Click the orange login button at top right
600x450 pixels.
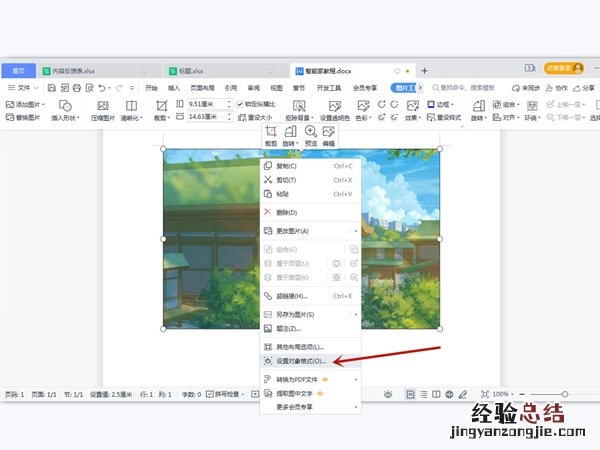pos(564,68)
